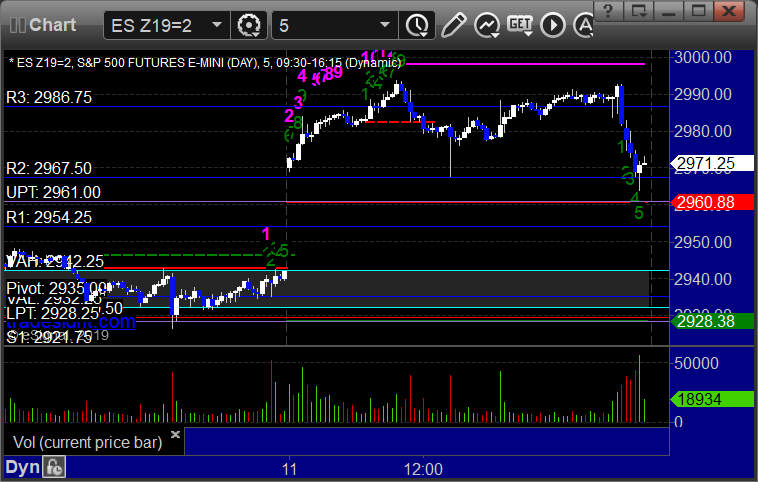Open the tradesight.com link
The height and width of the screenshot is (482, 758).
click(x=71, y=322)
